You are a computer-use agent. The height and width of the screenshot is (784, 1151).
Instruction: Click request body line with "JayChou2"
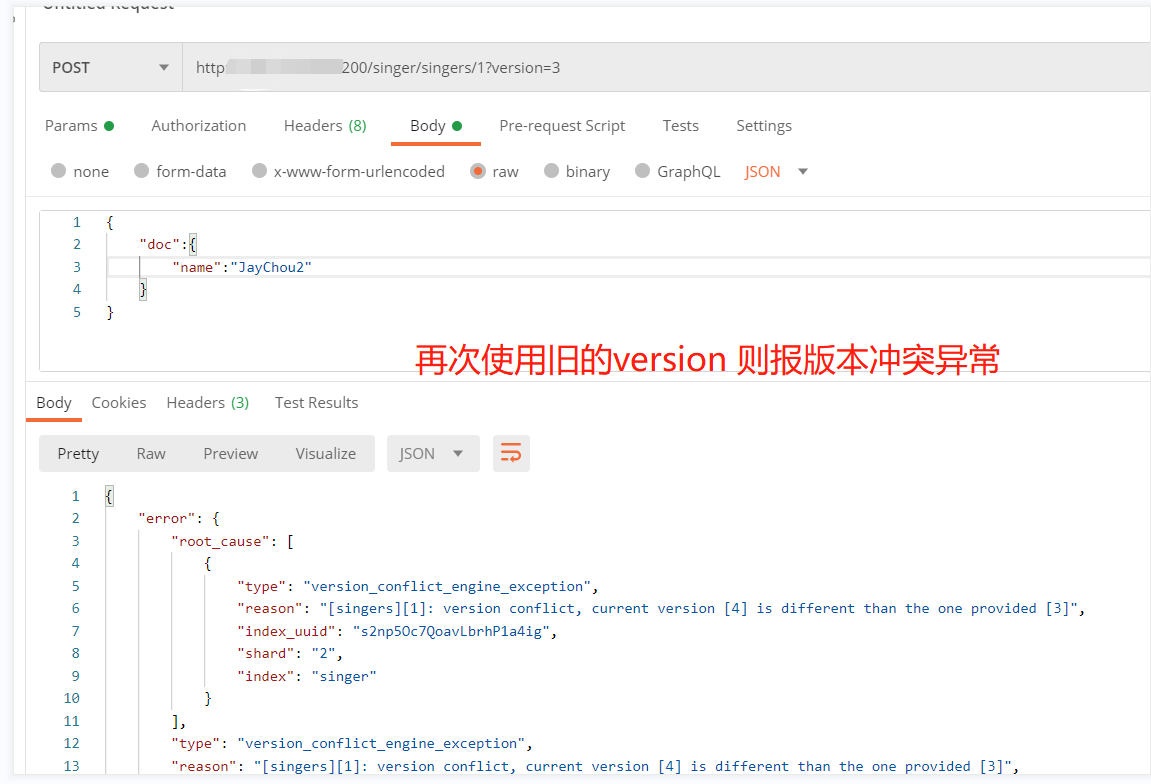pyautogui.click(x=242, y=267)
